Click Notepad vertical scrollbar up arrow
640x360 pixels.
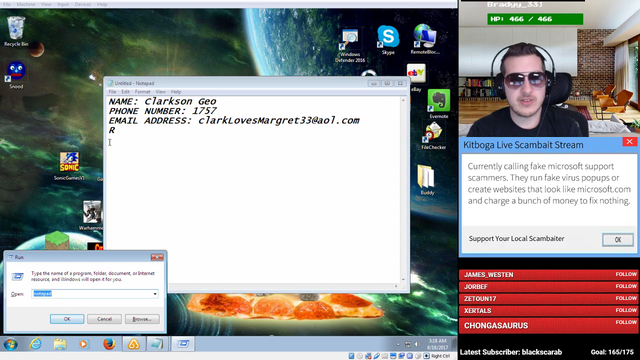pos(403,100)
